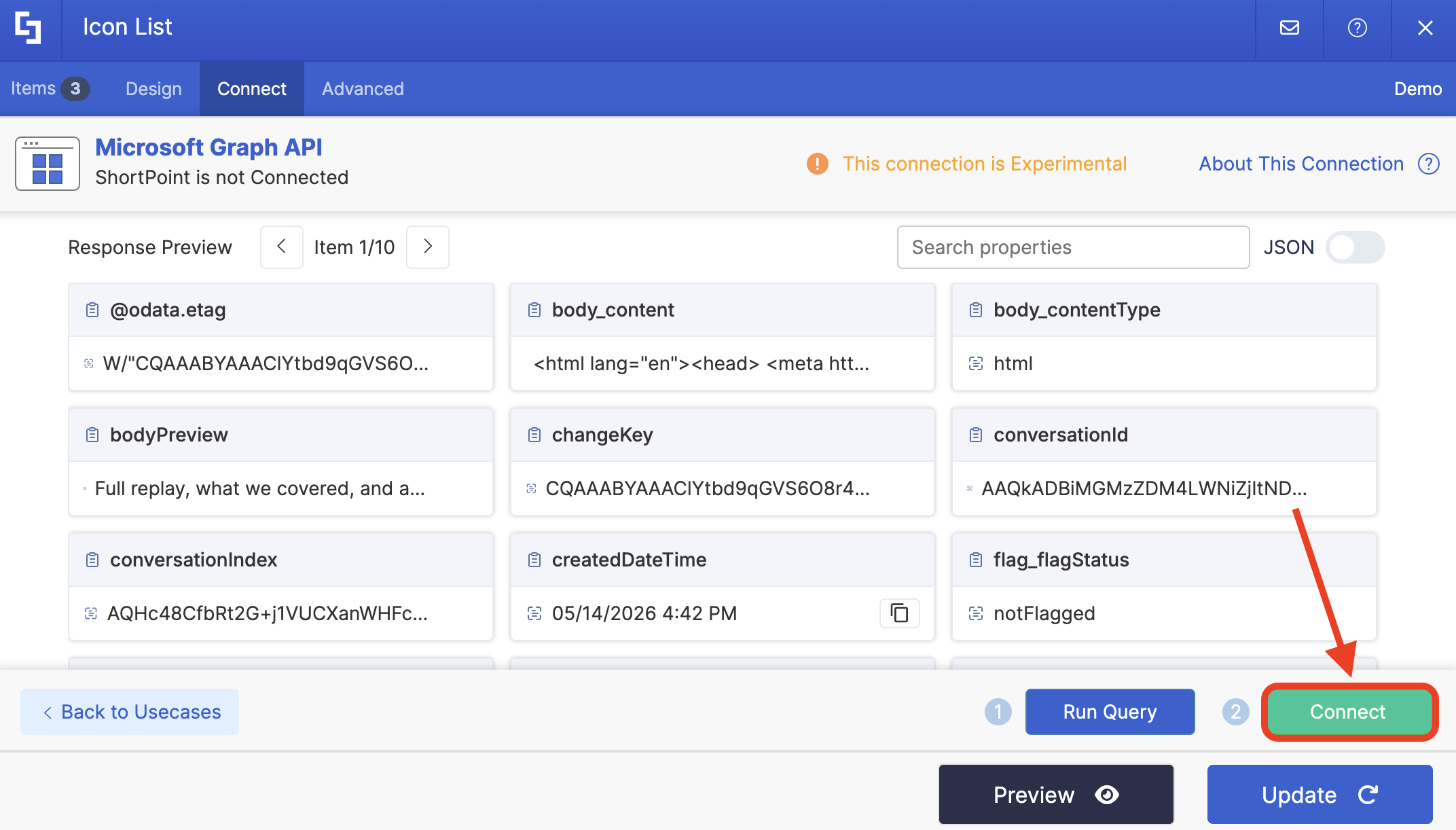This screenshot has height=830, width=1456.
Task: Select the conversationId AAQkADBiMGMz value
Action: pos(1144,488)
